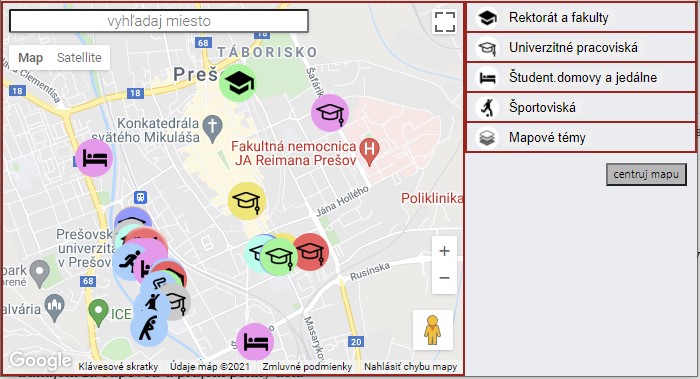
Task: Select the Map view tab
Action: click(30, 58)
